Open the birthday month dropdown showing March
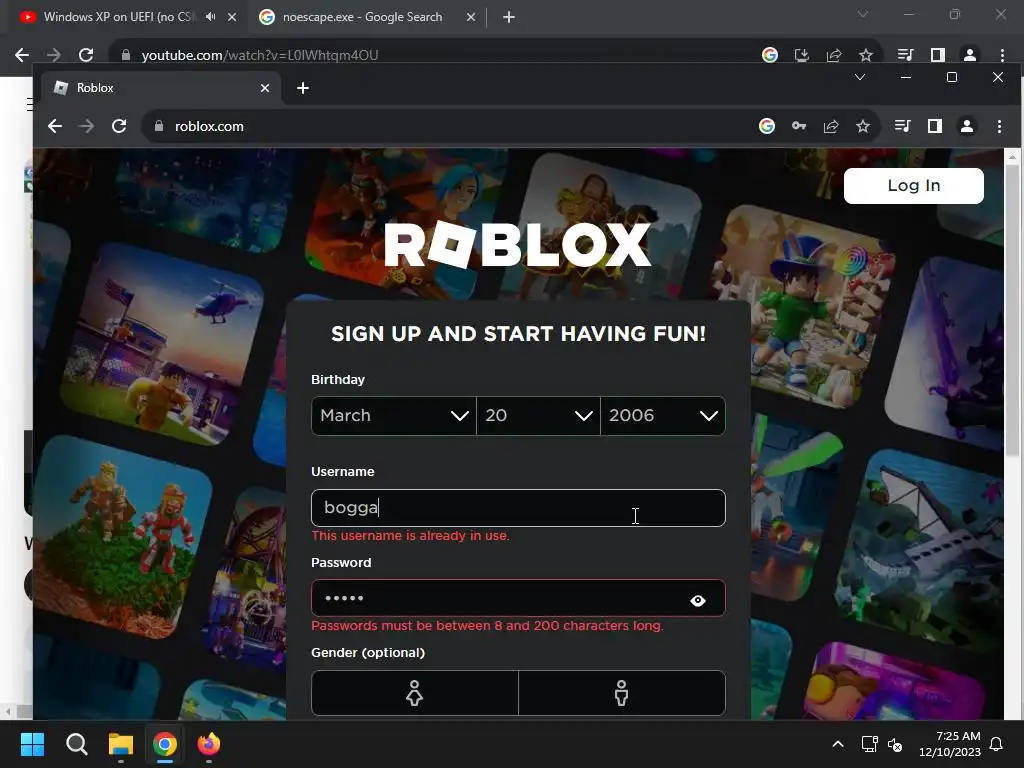The image size is (1024, 768). [x=394, y=416]
